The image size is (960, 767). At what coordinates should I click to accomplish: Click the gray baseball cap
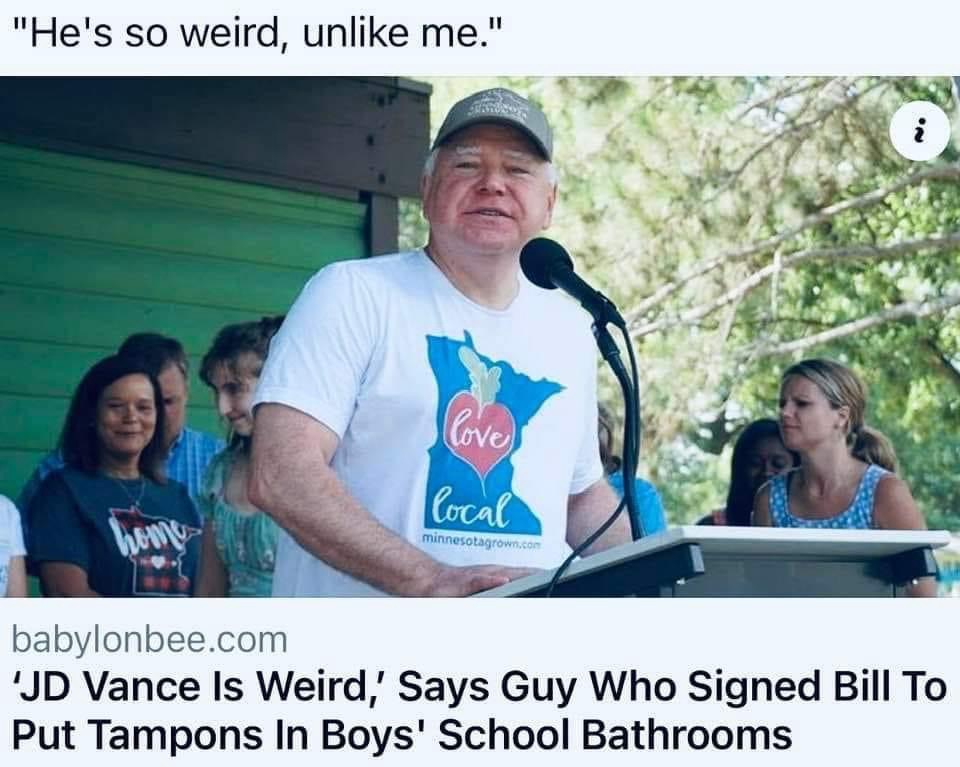tap(495, 122)
